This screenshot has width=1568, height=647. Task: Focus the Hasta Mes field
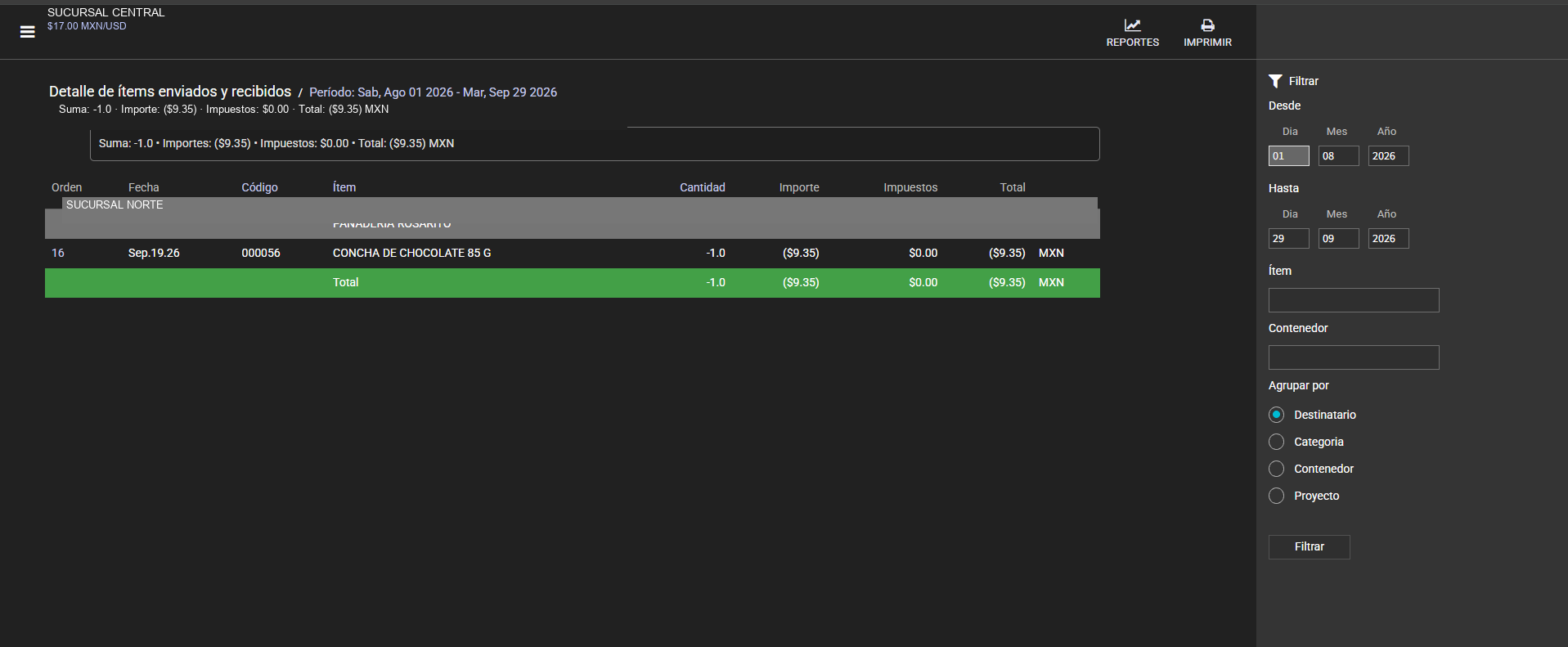1338,239
